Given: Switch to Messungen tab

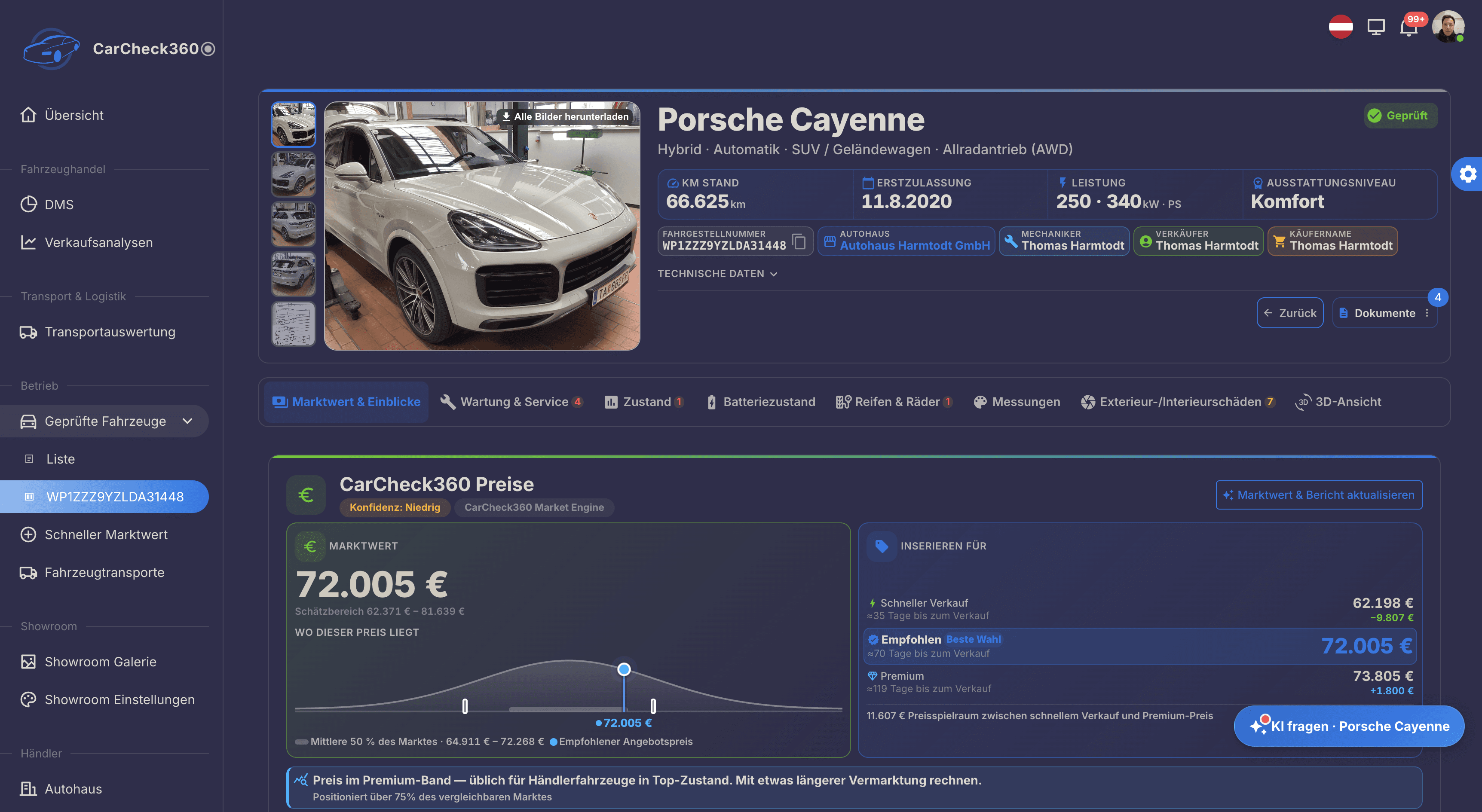Looking at the screenshot, I should (x=1017, y=402).
